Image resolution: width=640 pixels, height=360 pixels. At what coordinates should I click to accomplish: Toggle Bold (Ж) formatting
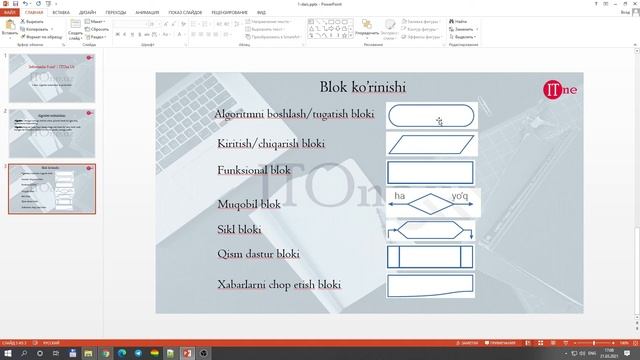[x=118, y=35]
